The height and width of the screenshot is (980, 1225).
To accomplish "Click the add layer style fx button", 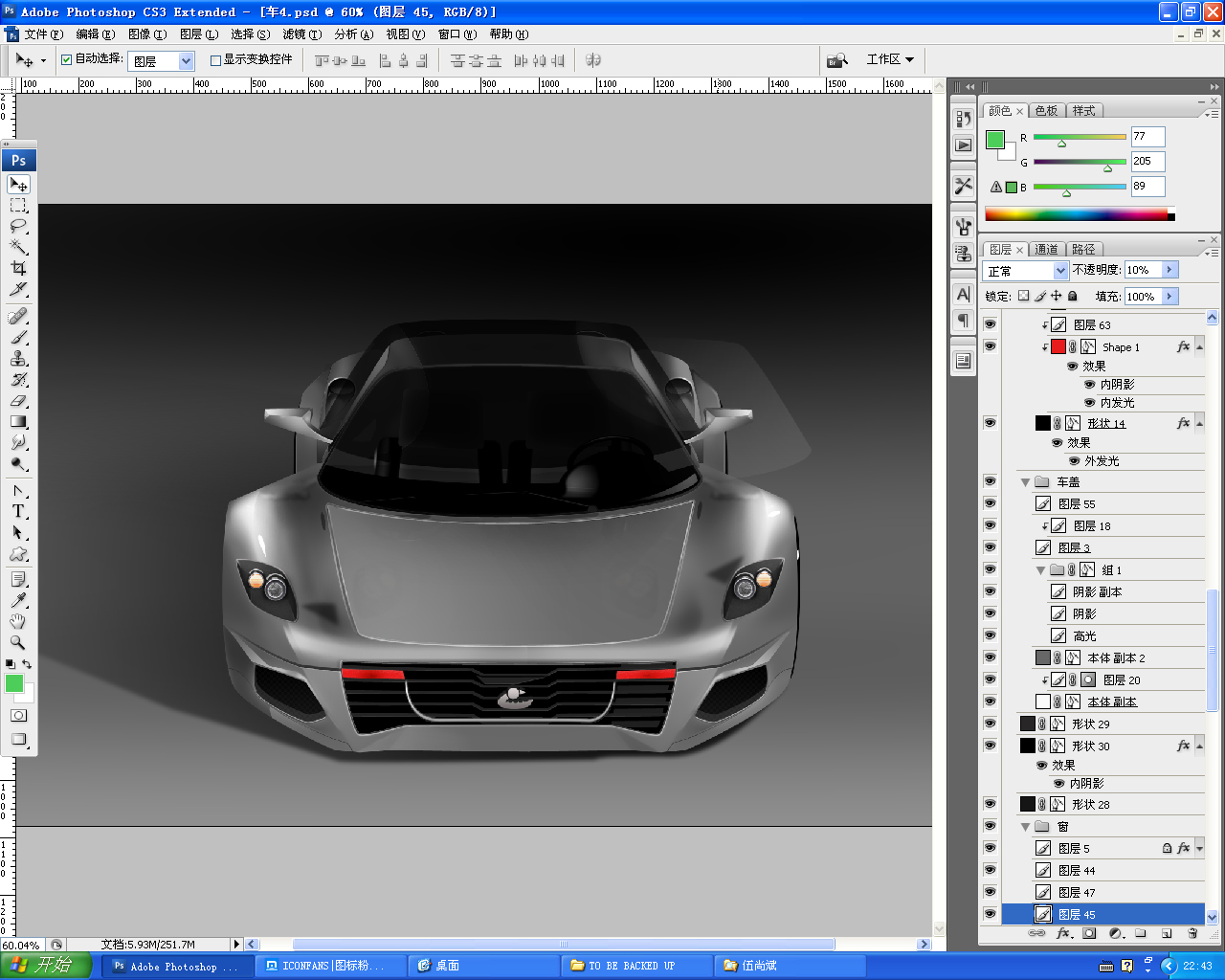I will click(x=1063, y=933).
